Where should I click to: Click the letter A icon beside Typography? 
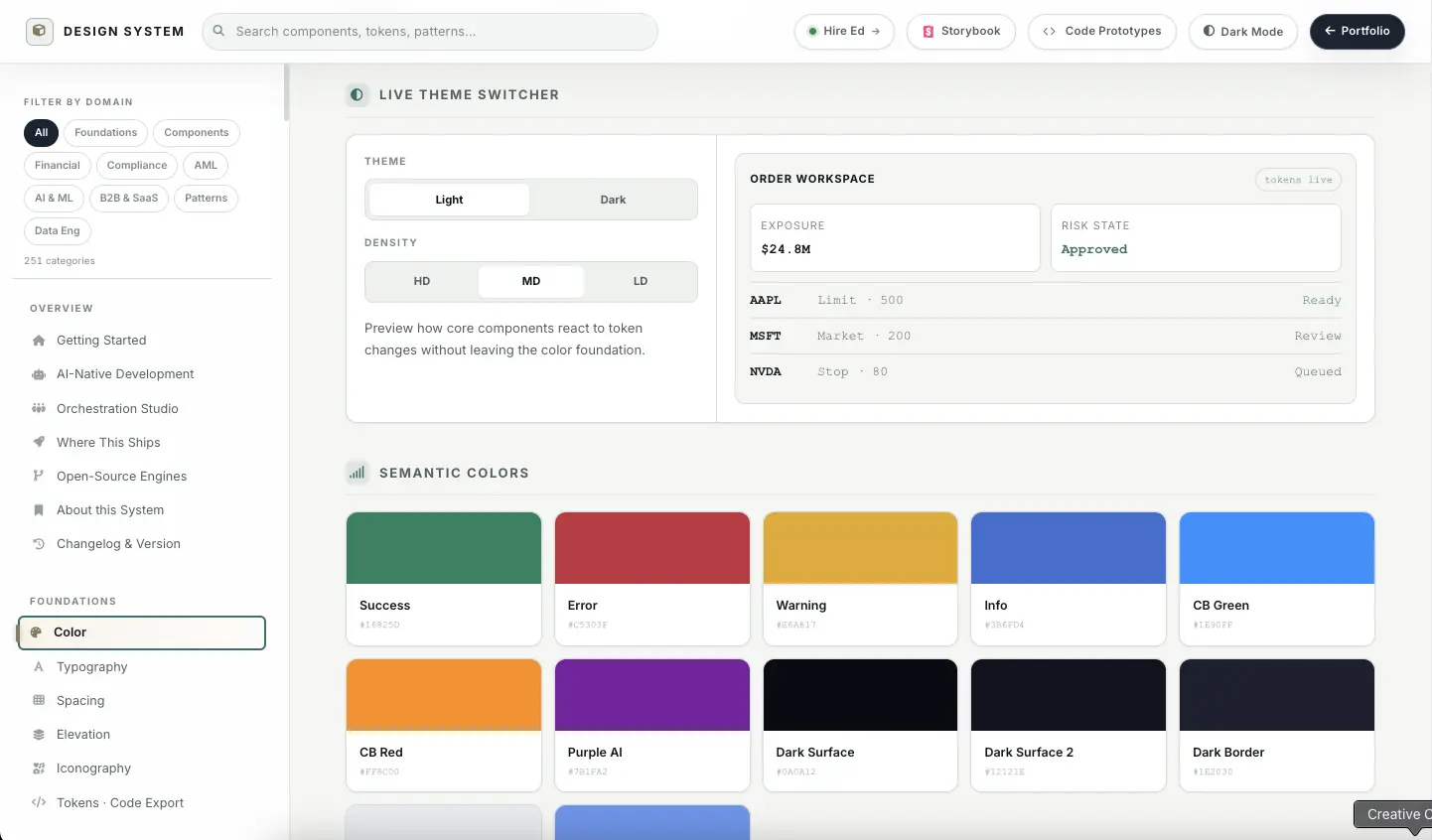(39, 666)
